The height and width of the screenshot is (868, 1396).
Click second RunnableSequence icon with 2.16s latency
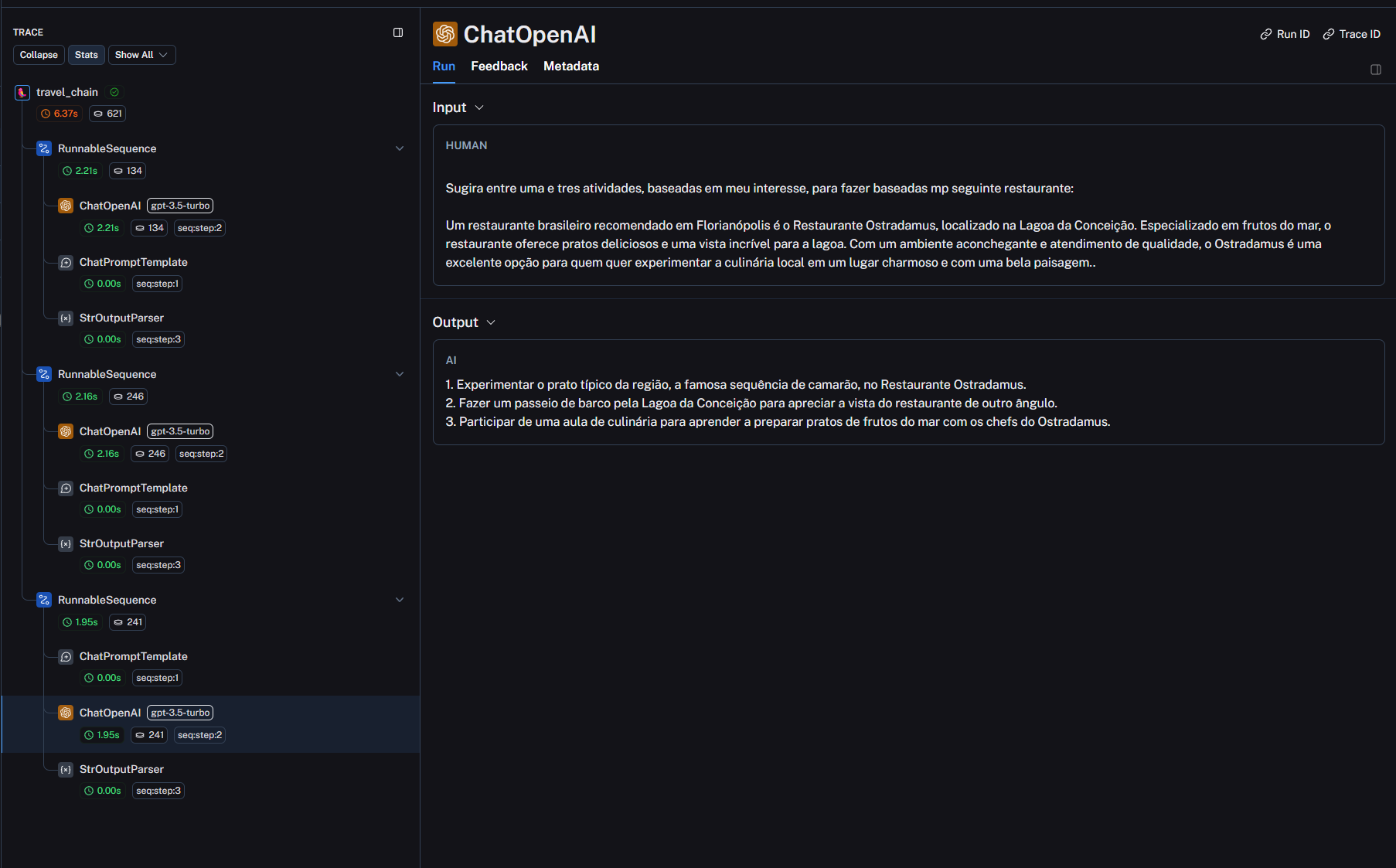tap(44, 374)
